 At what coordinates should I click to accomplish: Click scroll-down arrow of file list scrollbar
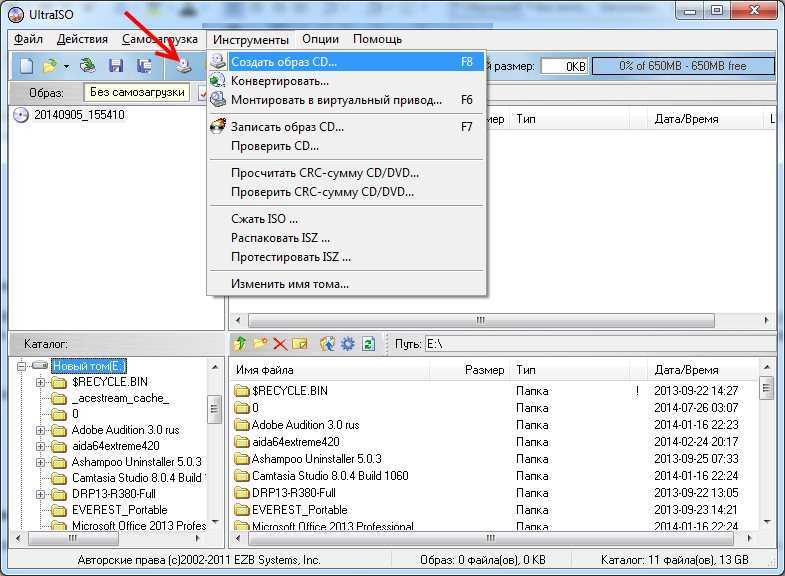pos(767,522)
